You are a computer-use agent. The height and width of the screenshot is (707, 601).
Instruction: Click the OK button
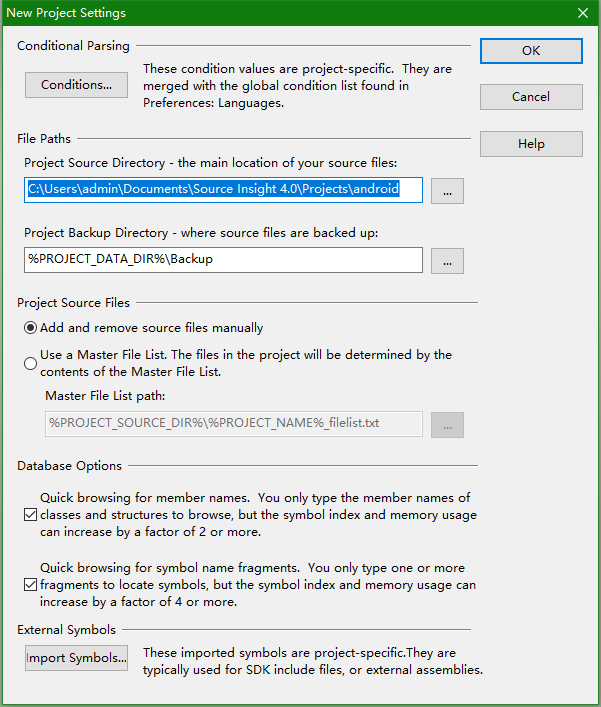[x=531, y=50]
